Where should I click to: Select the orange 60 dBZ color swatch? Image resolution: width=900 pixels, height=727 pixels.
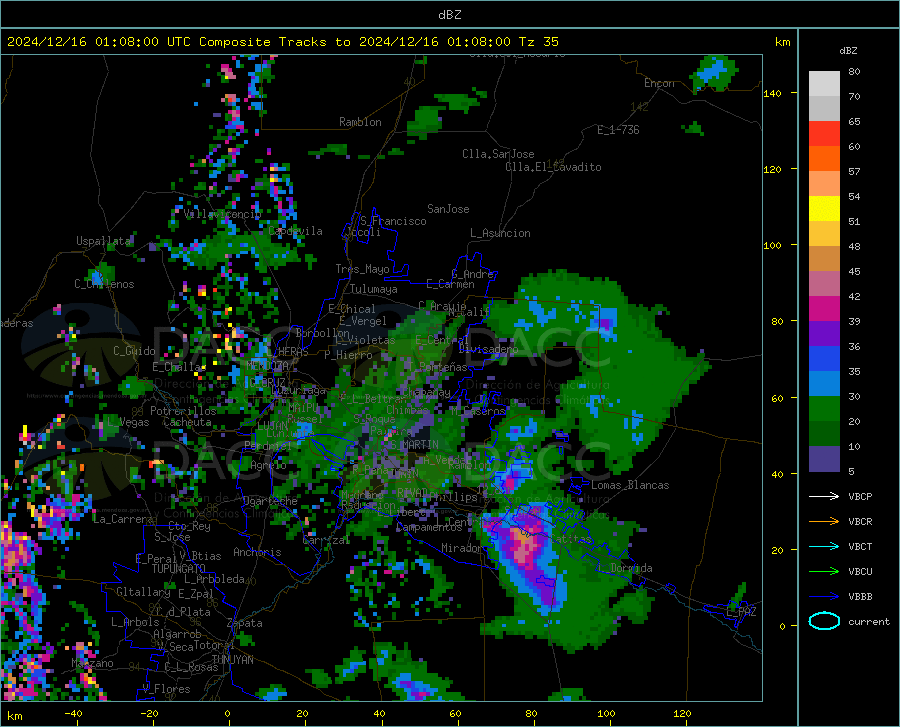[x=824, y=159]
